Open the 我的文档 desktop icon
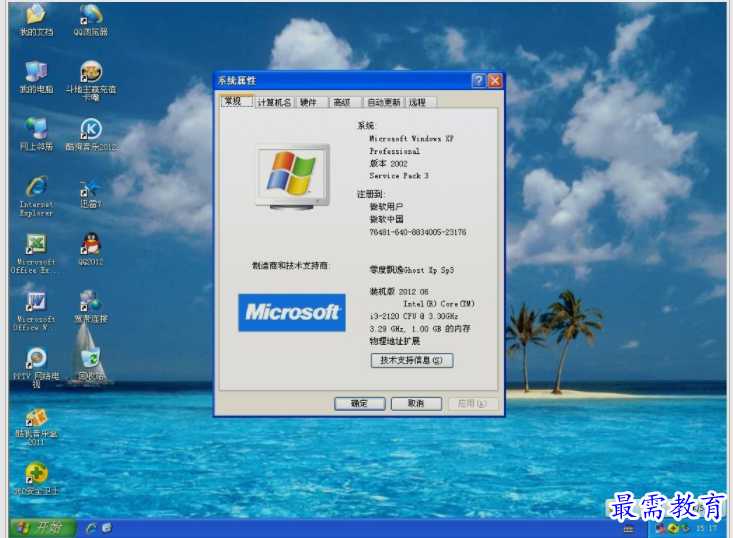733x538 pixels. (36, 20)
